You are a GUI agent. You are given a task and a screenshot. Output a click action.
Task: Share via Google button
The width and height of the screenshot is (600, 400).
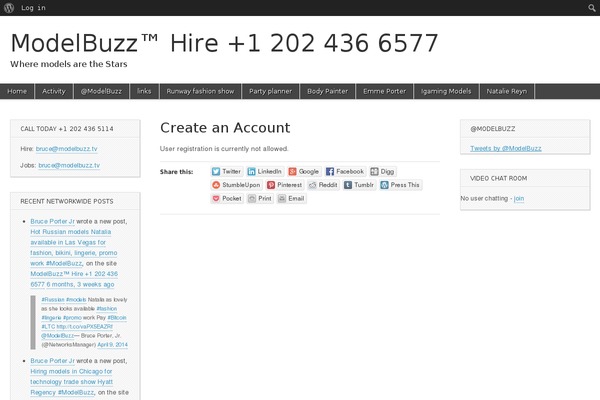click(x=303, y=171)
